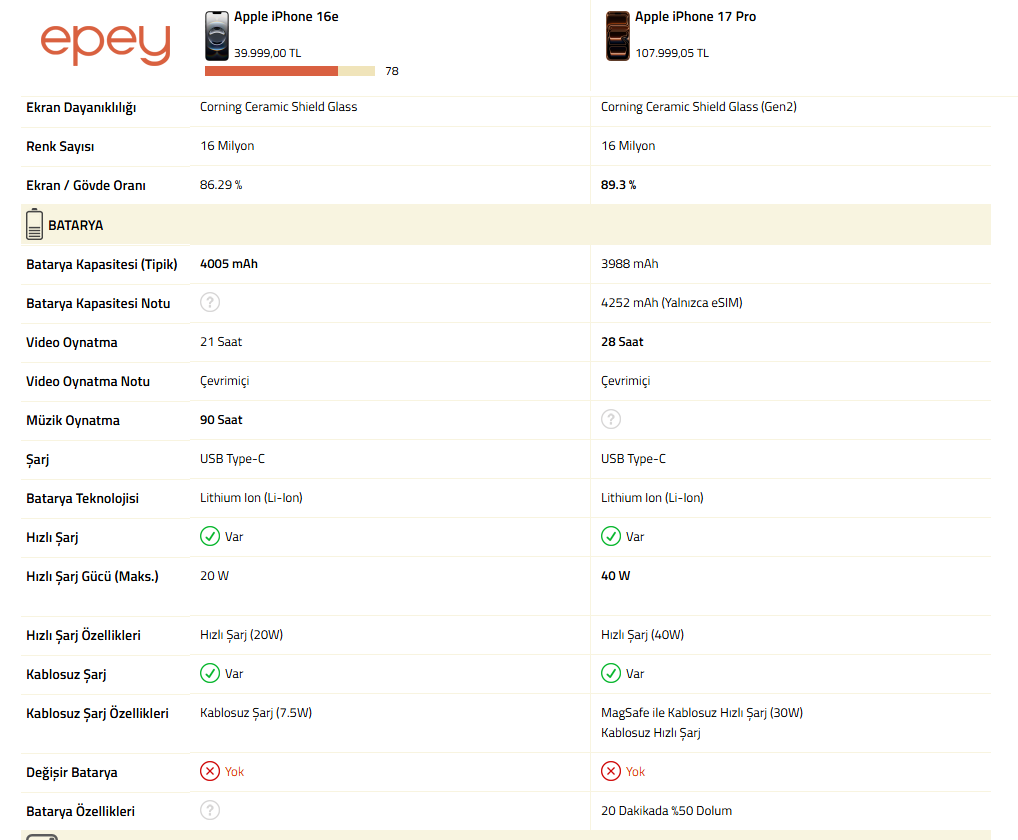Click the 20 W charging power value
The height and width of the screenshot is (840, 1018).
click(214, 576)
